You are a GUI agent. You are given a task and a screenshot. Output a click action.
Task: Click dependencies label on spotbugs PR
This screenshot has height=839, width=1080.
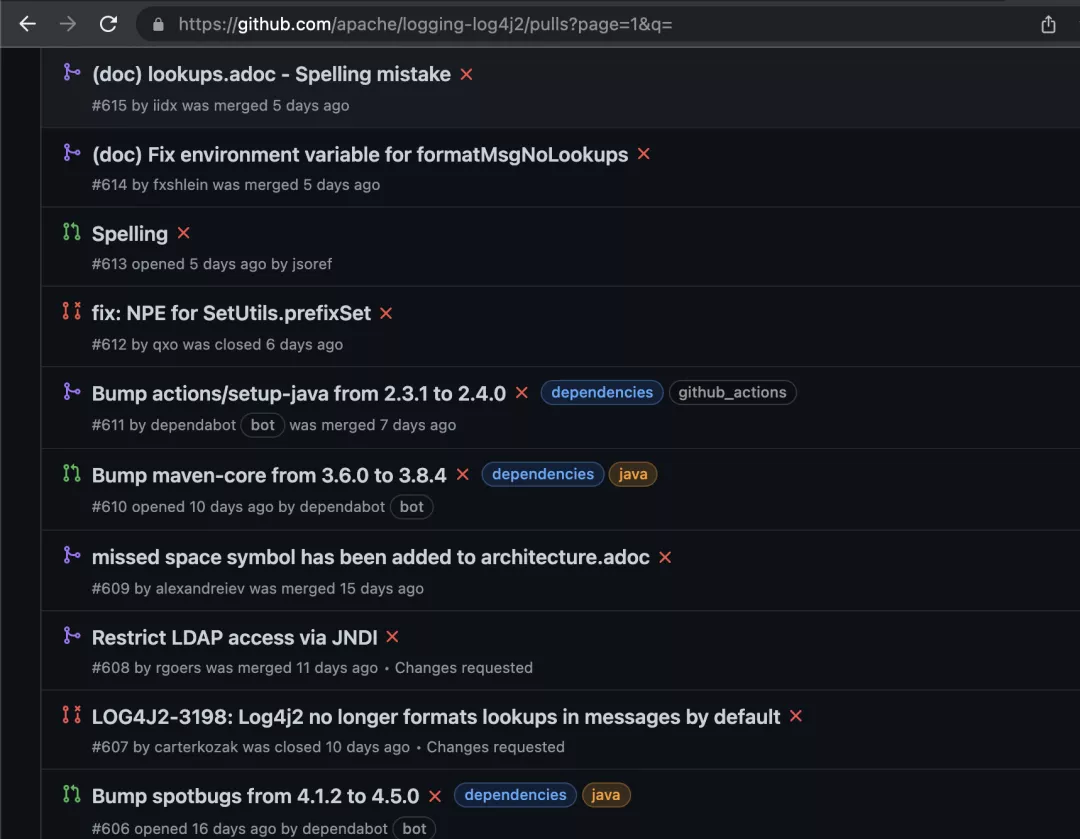pyautogui.click(x=515, y=795)
